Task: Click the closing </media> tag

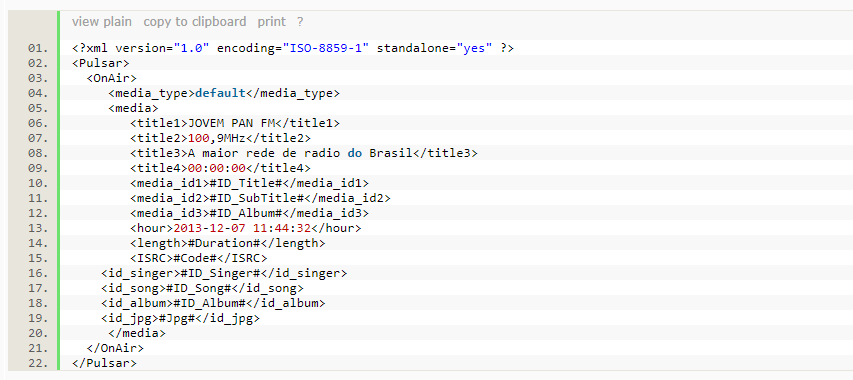Action: [137, 333]
